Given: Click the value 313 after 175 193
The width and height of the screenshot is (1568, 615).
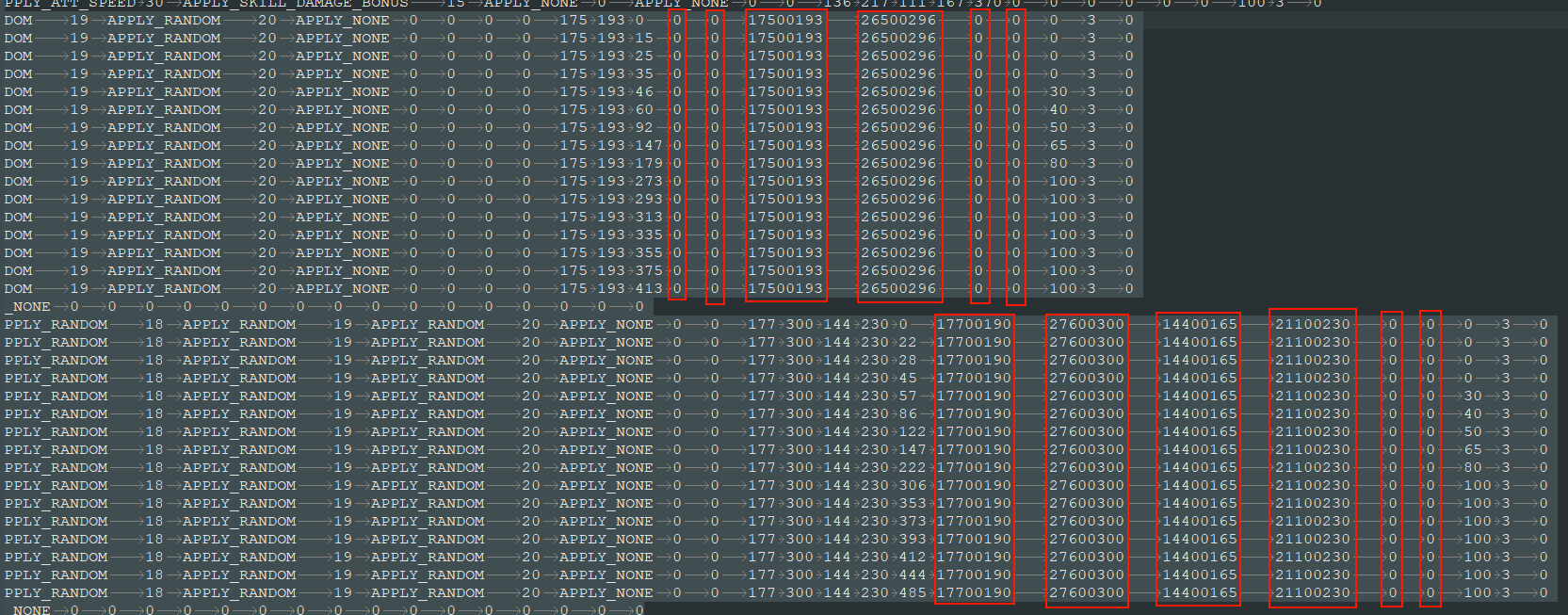Looking at the screenshot, I should point(649,218).
